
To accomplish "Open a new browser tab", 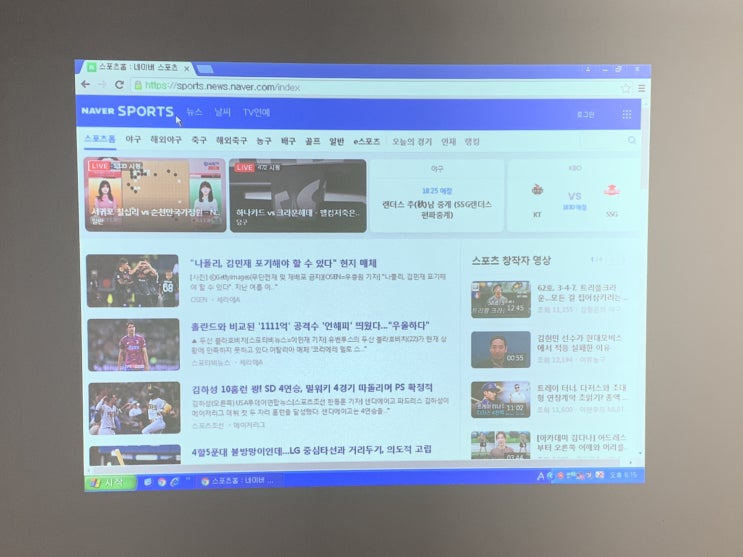I will pos(205,69).
